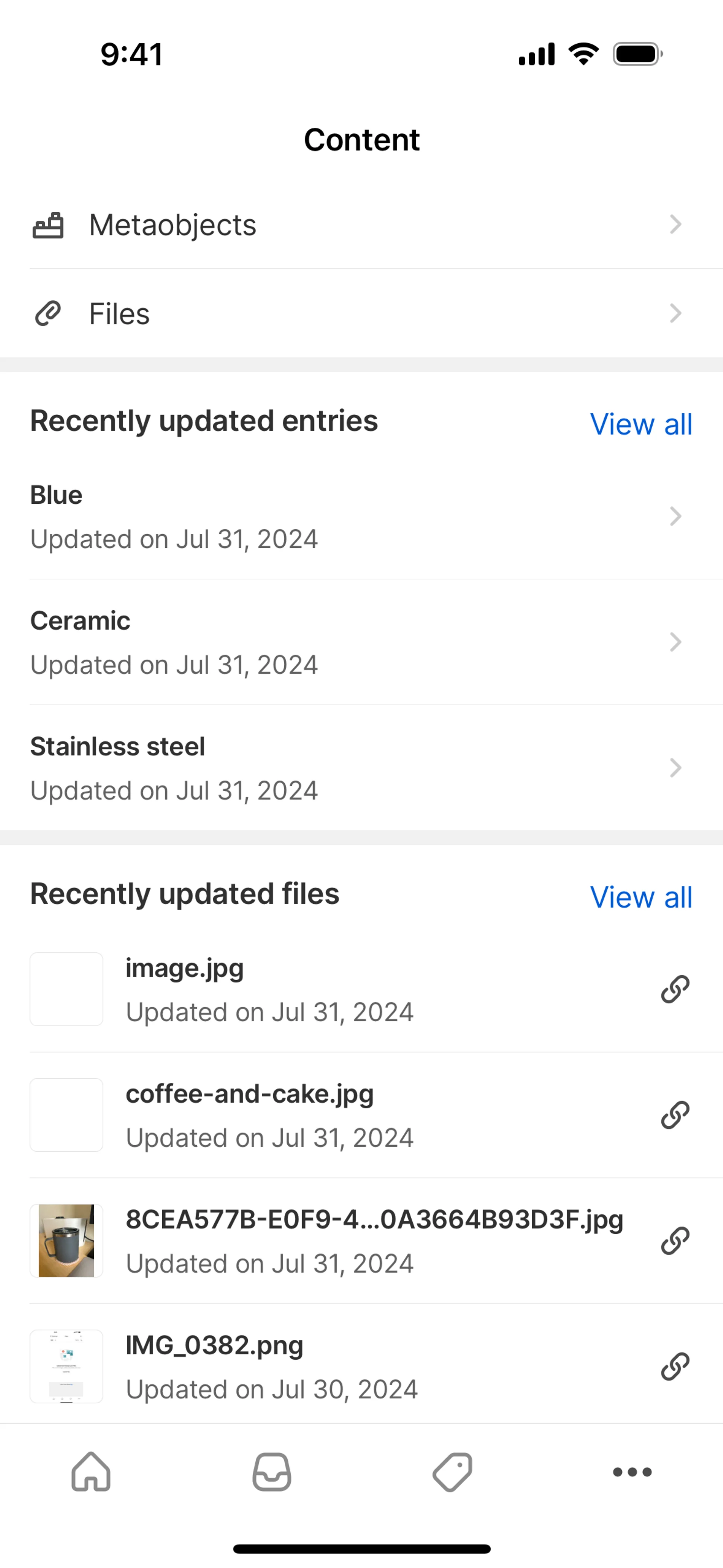The height and width of the screenshot is (1568, 723).
Task: Open the Orders inbox tab
Action: [272, 1472]
